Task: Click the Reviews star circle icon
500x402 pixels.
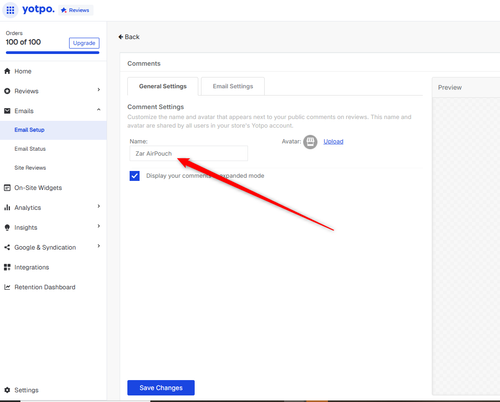Action: pos(7,91)
